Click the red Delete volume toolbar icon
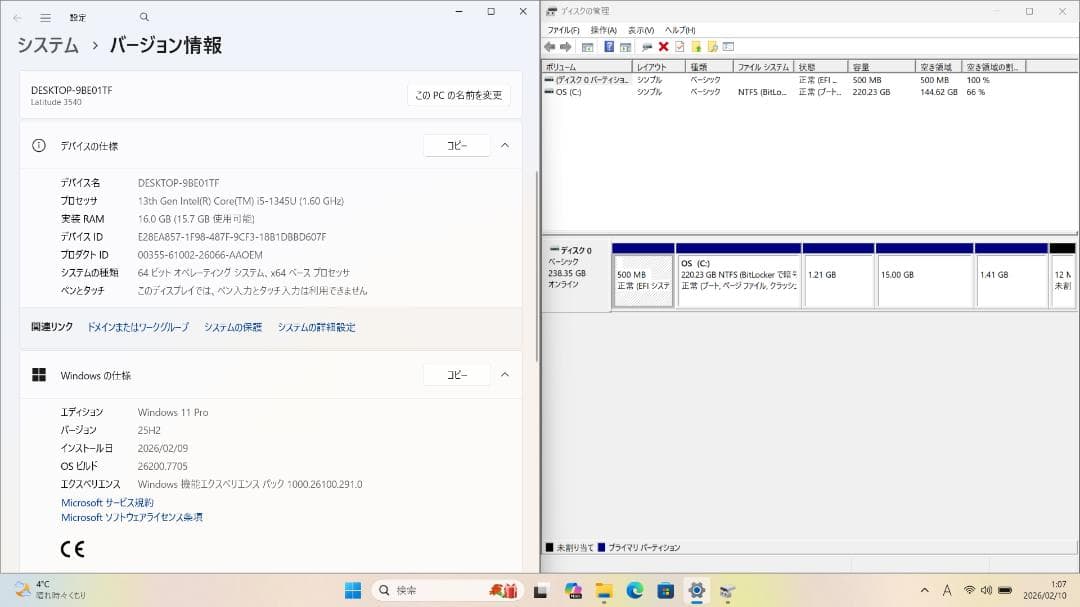This screenshot has height=607, width=1080. point(663,46)
